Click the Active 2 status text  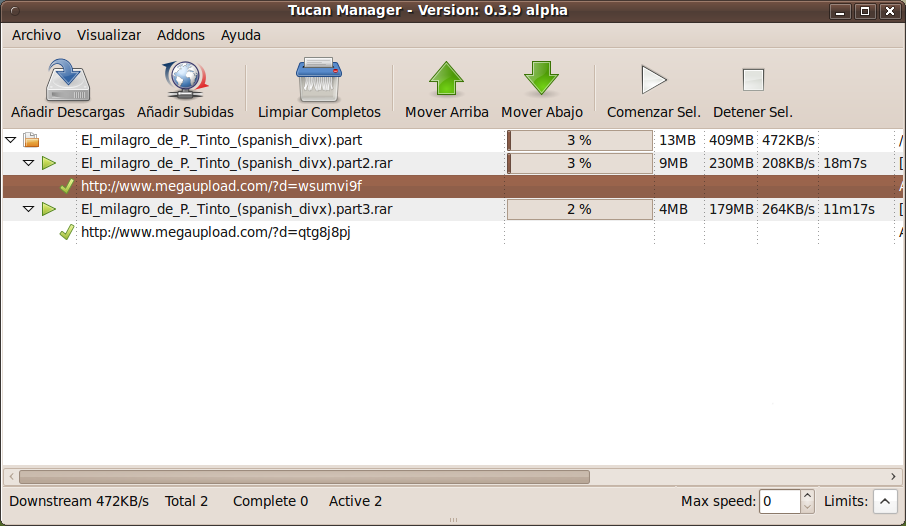pyautogui.click(x=355, y=501)
